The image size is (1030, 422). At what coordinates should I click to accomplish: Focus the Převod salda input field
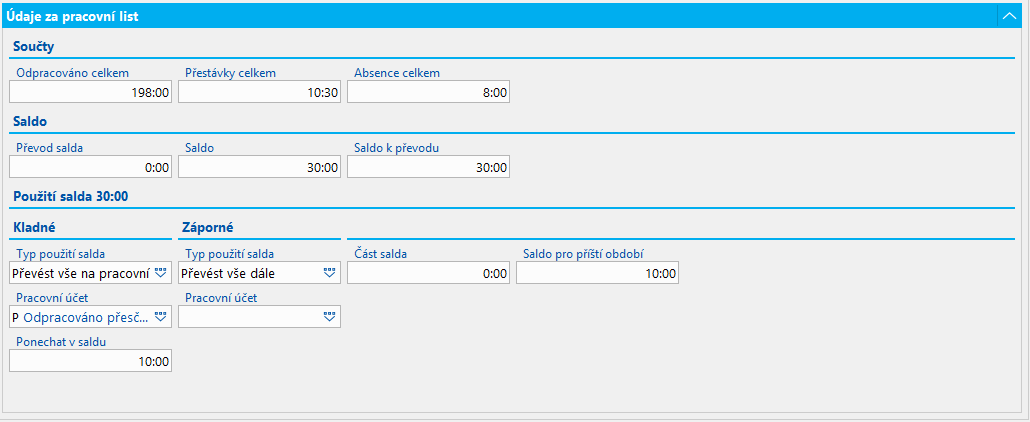[x=91, y=167]
